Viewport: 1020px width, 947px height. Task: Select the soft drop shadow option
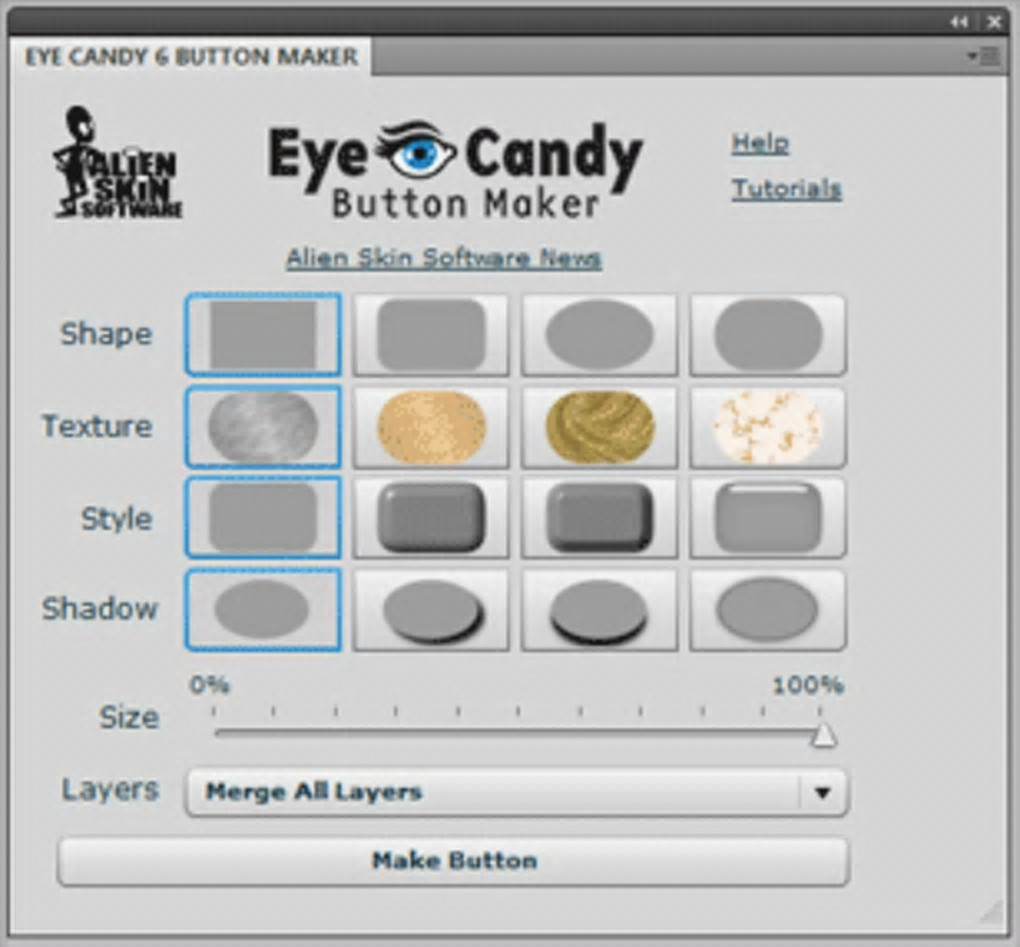(x=431, y=610)
